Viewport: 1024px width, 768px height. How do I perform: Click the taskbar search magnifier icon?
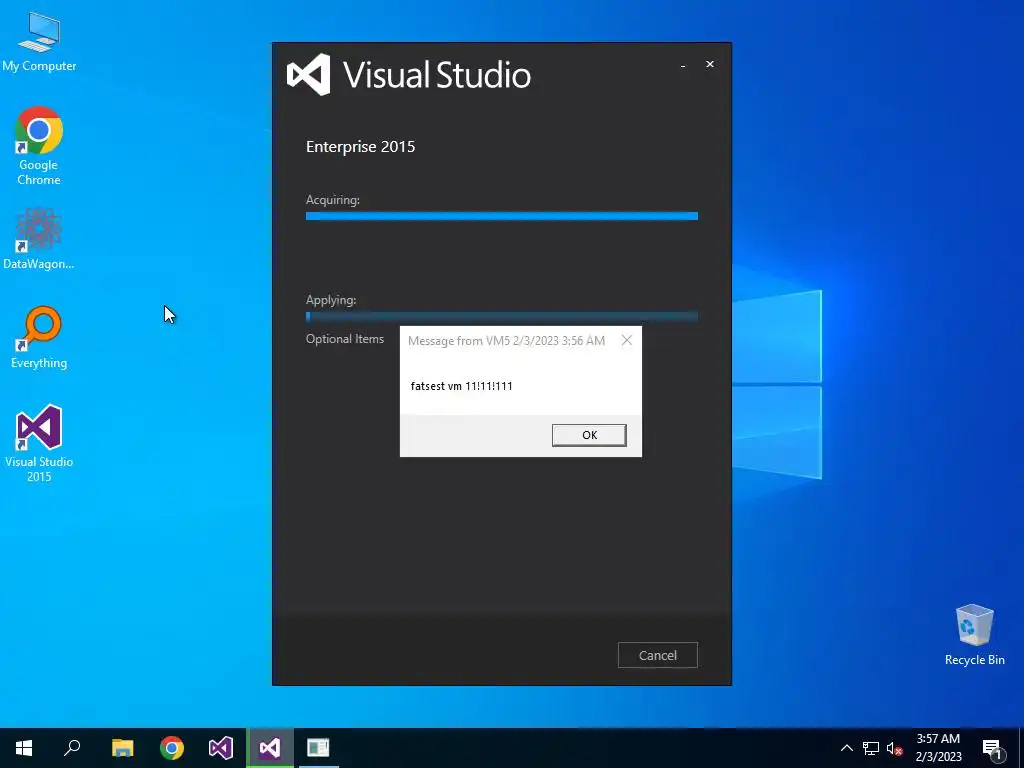pyautogui.click(x=72, y=748)
